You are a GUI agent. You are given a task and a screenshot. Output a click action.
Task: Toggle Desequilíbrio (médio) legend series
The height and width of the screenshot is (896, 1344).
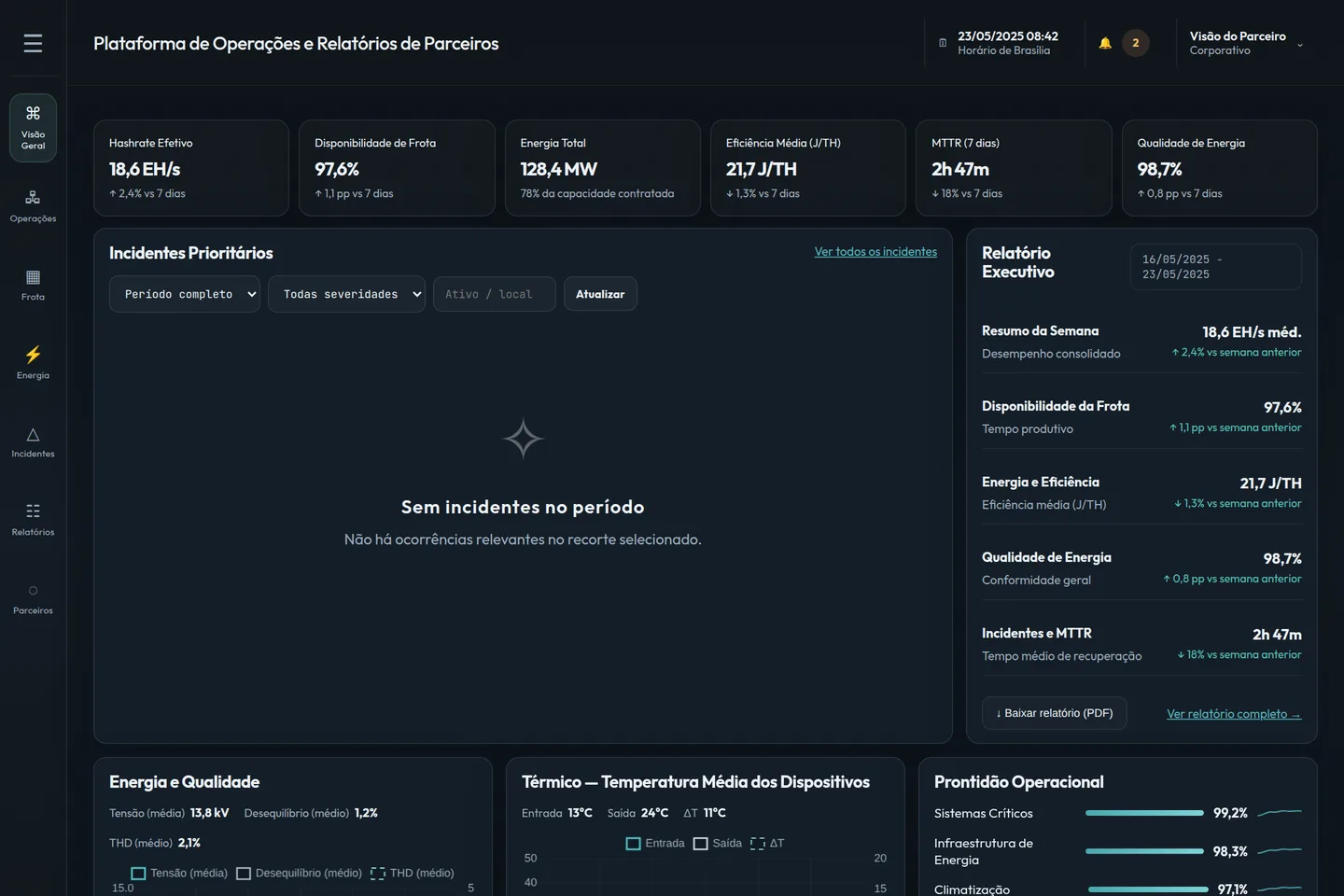(x=299, y=874)
